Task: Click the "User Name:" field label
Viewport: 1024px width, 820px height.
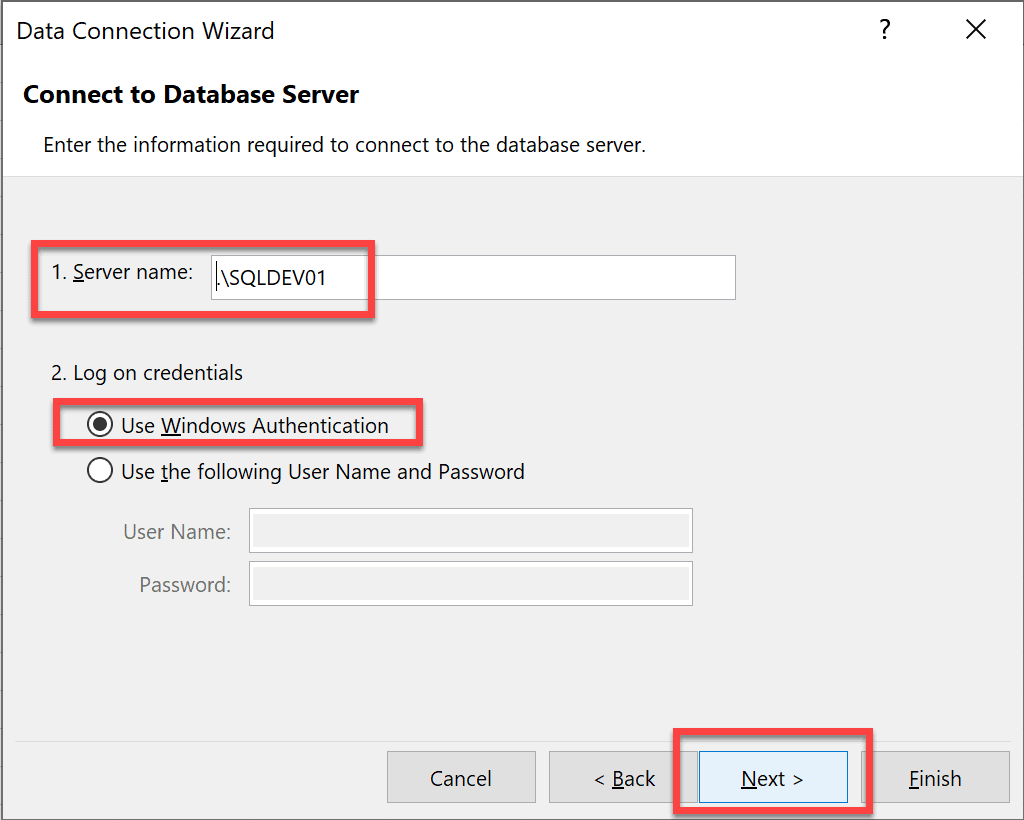Action: 177,532
